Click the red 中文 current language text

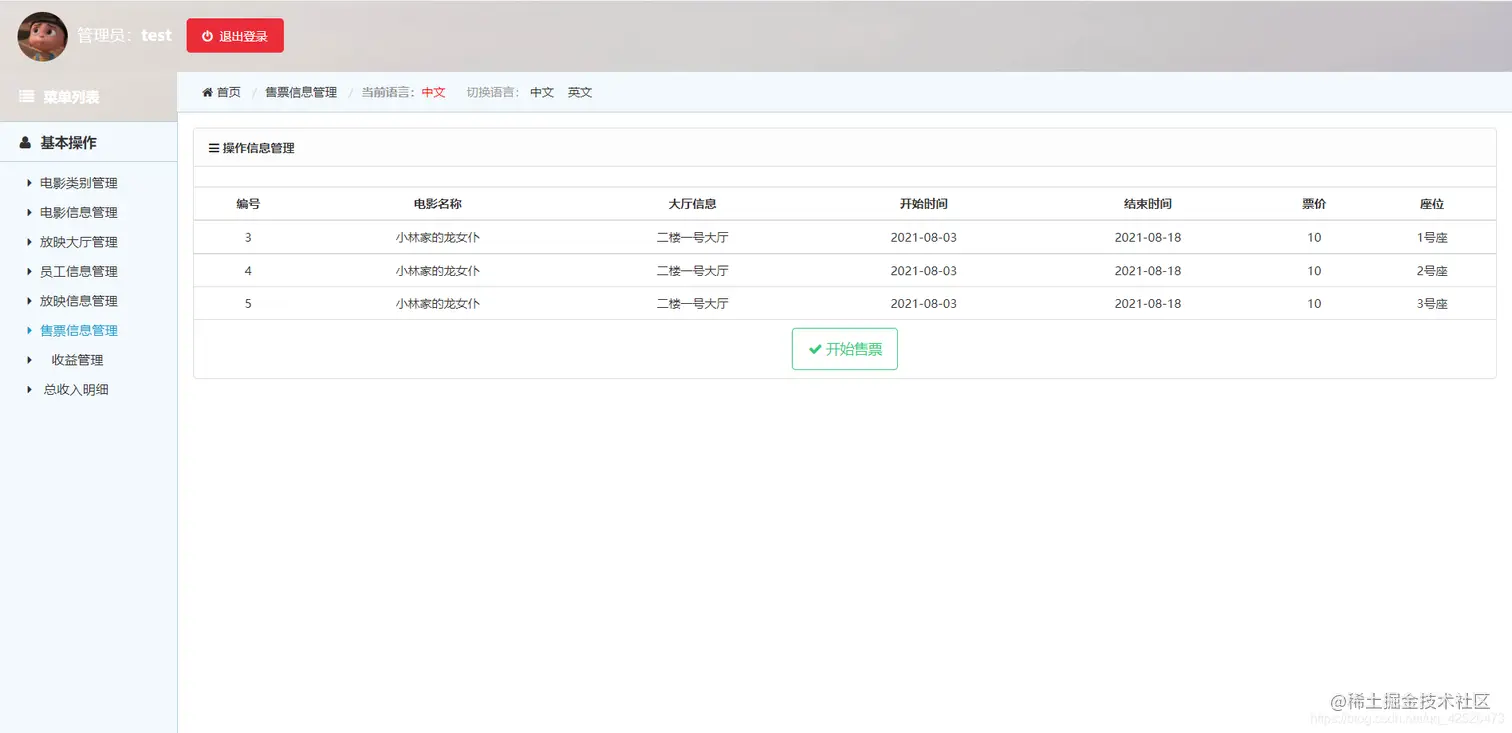pos(434,92)
